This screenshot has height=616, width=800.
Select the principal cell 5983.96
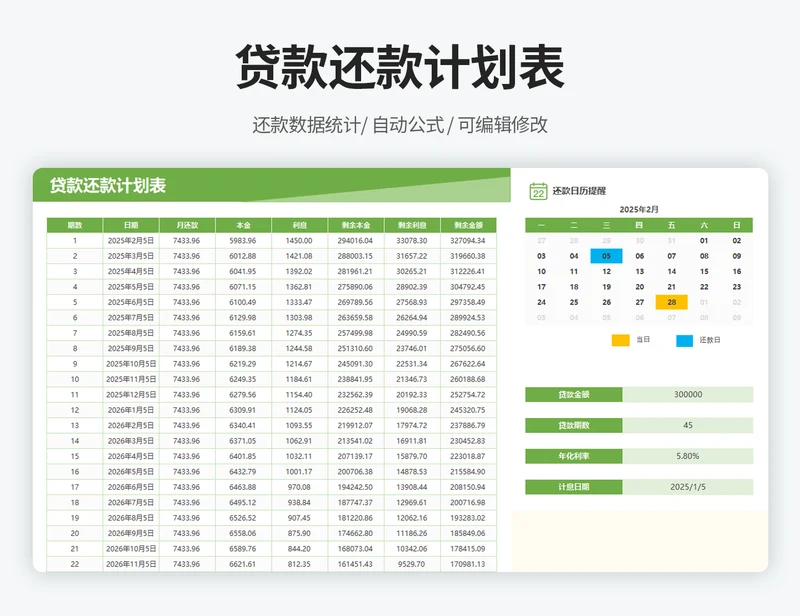[243, 241]
